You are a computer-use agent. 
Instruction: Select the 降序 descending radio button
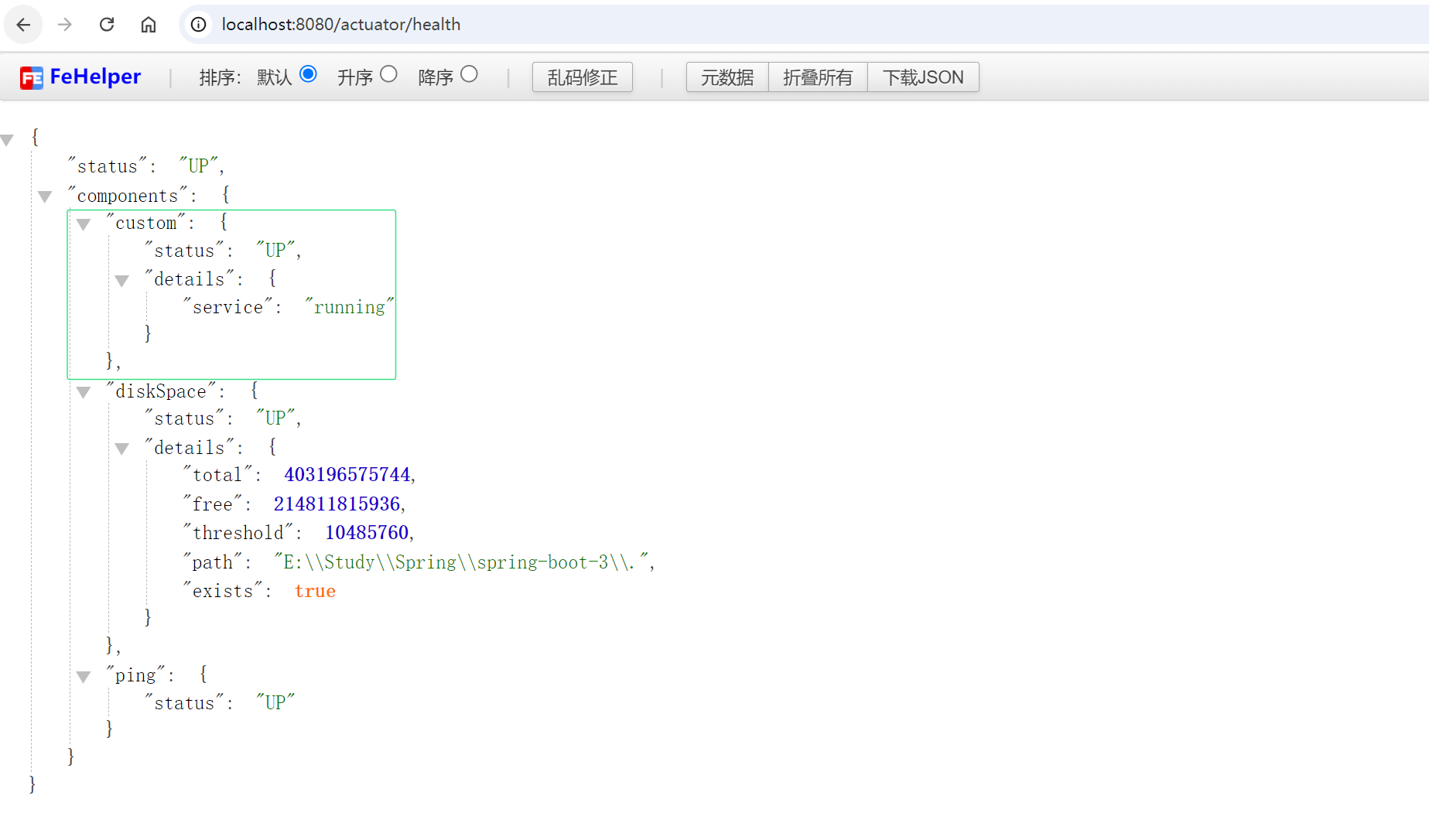[469, 74]
